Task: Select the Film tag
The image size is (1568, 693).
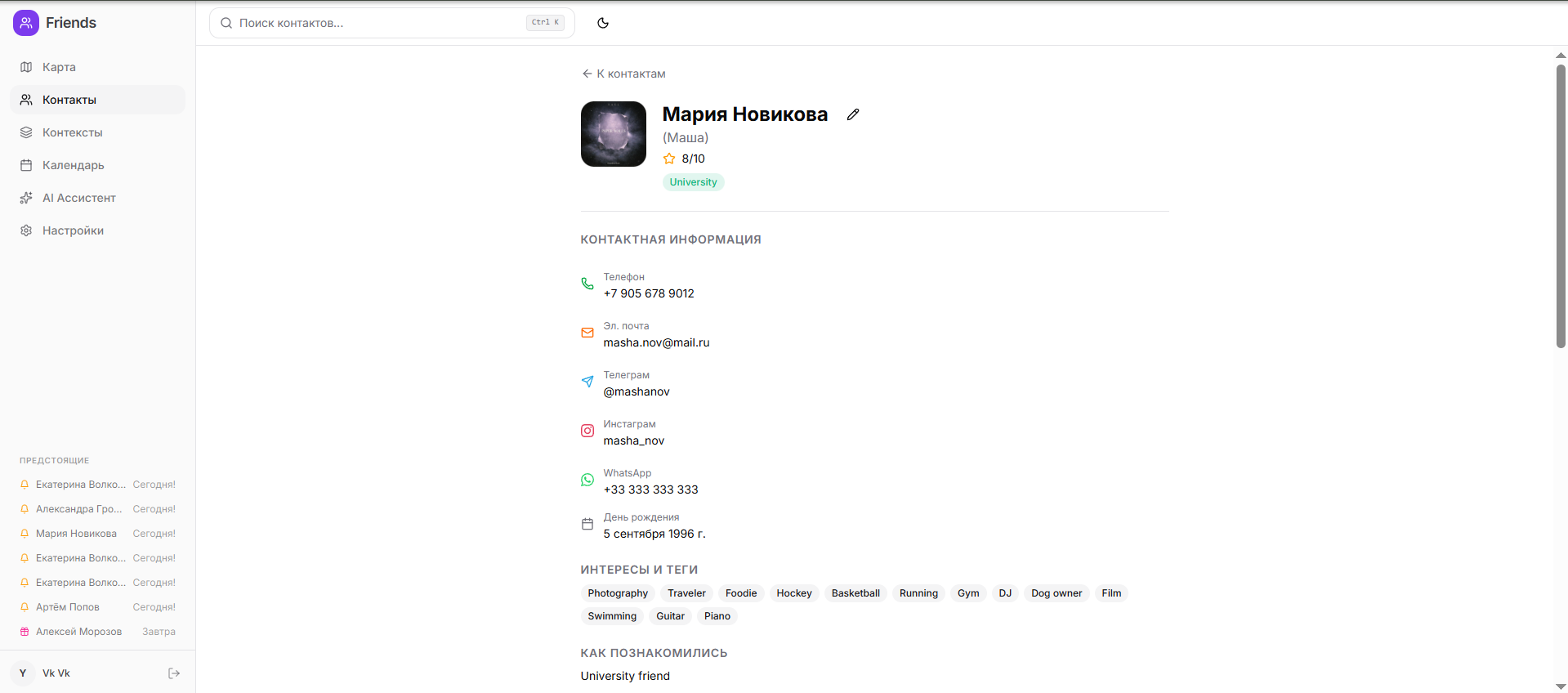Action: tap(1111, 593)
